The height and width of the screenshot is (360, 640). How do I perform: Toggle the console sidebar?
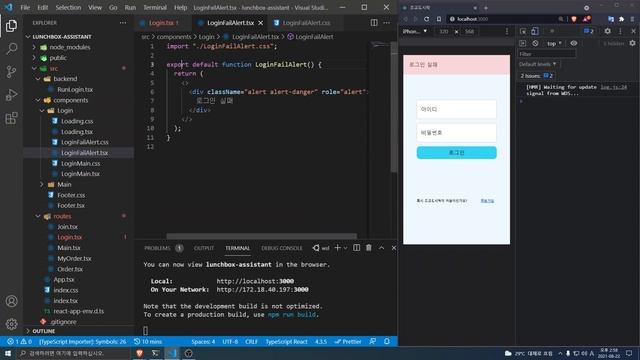(523, 43)
